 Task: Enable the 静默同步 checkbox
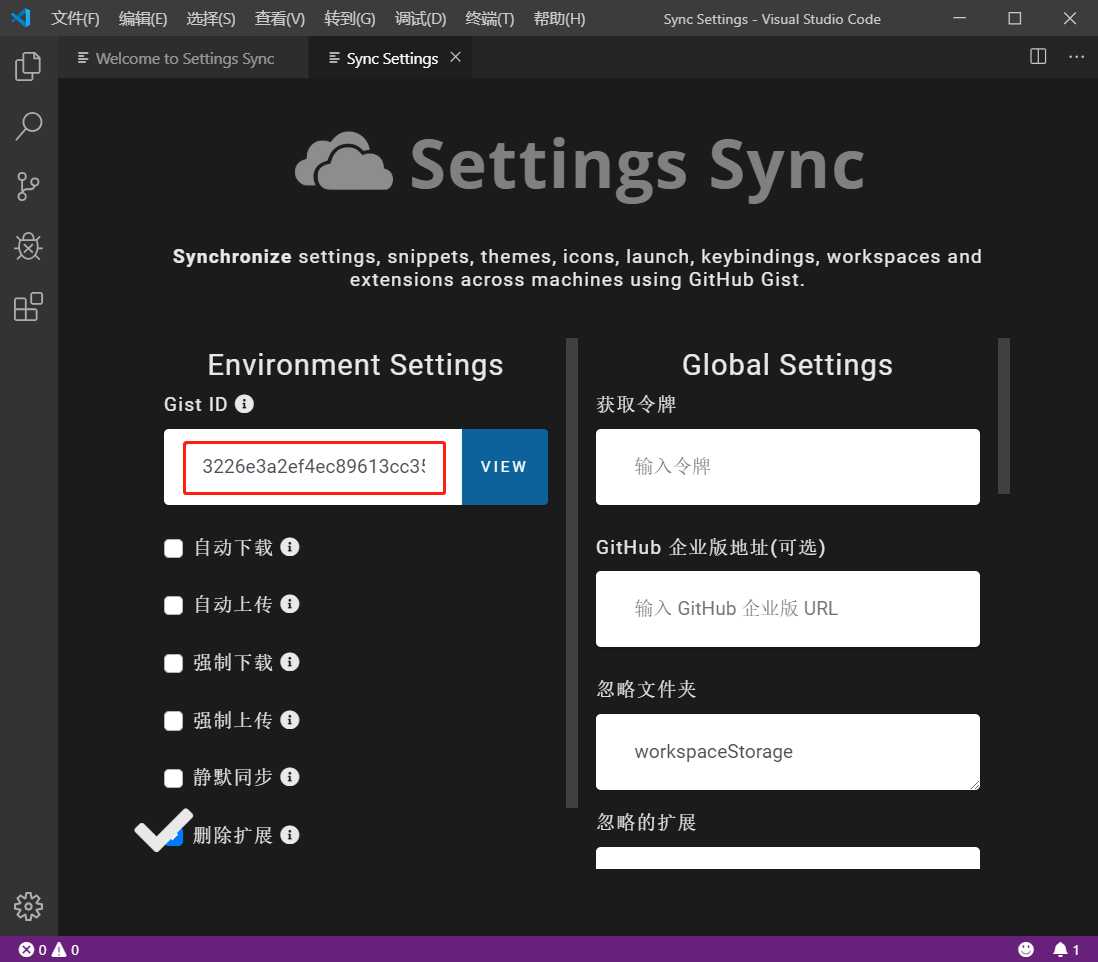point(173,778)
